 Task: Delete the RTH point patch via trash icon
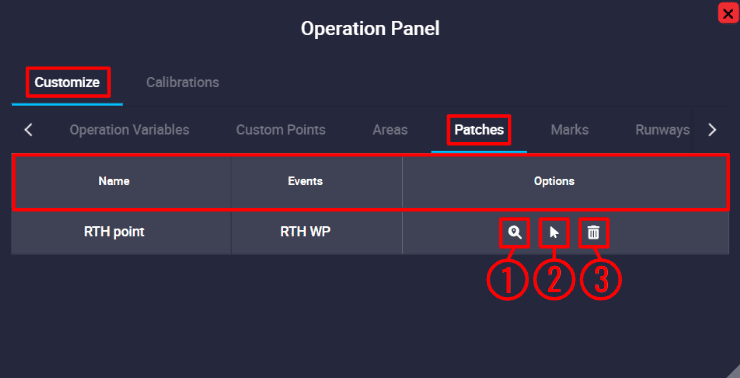coord(593,232)
